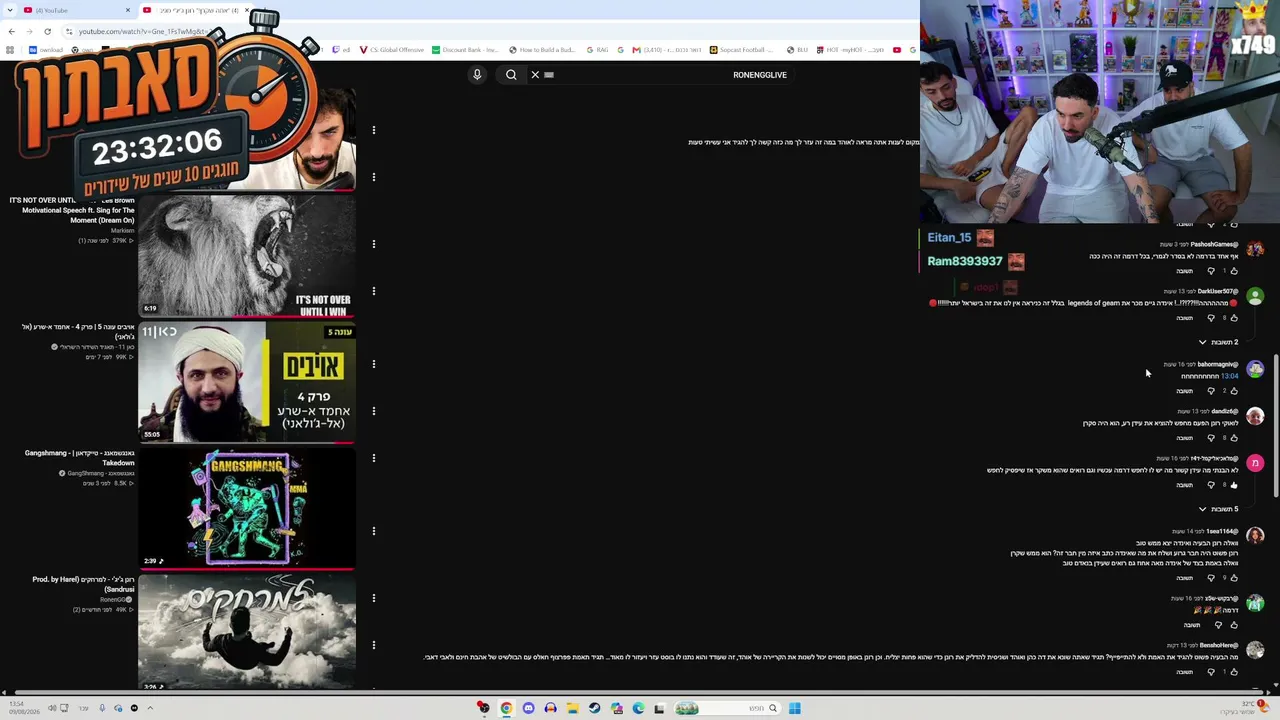Screen dimensions: 1280x720
Task: Clear the YouTube search box text
Action: point(535,75)
